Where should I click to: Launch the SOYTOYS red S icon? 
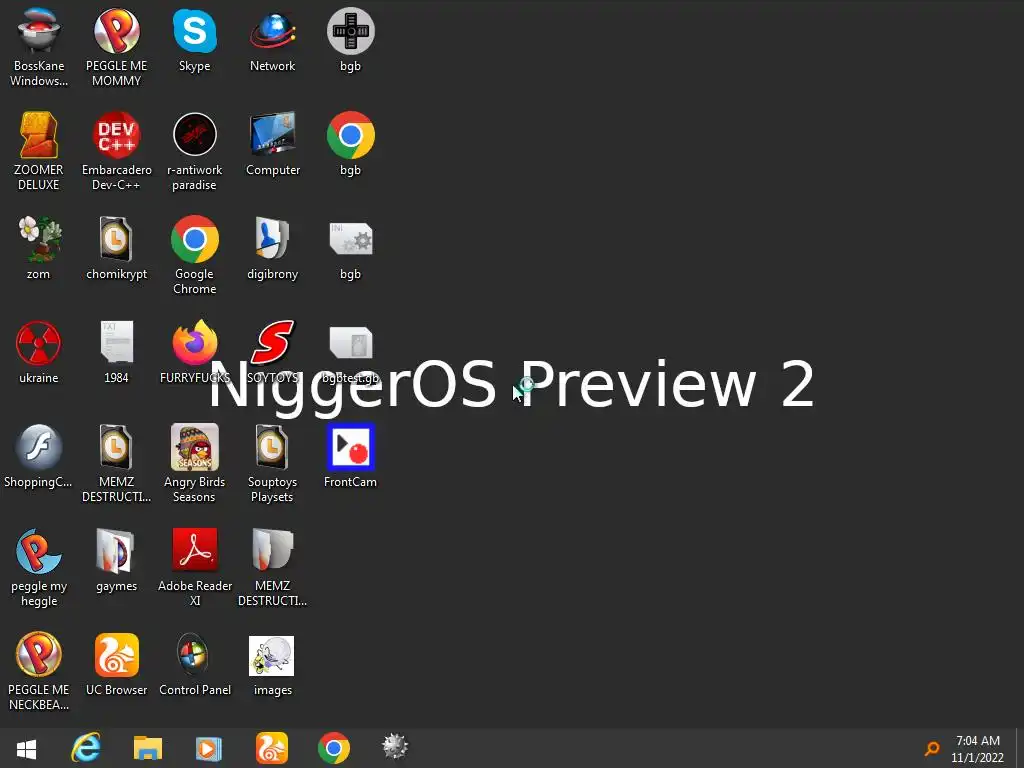(272, 352)
